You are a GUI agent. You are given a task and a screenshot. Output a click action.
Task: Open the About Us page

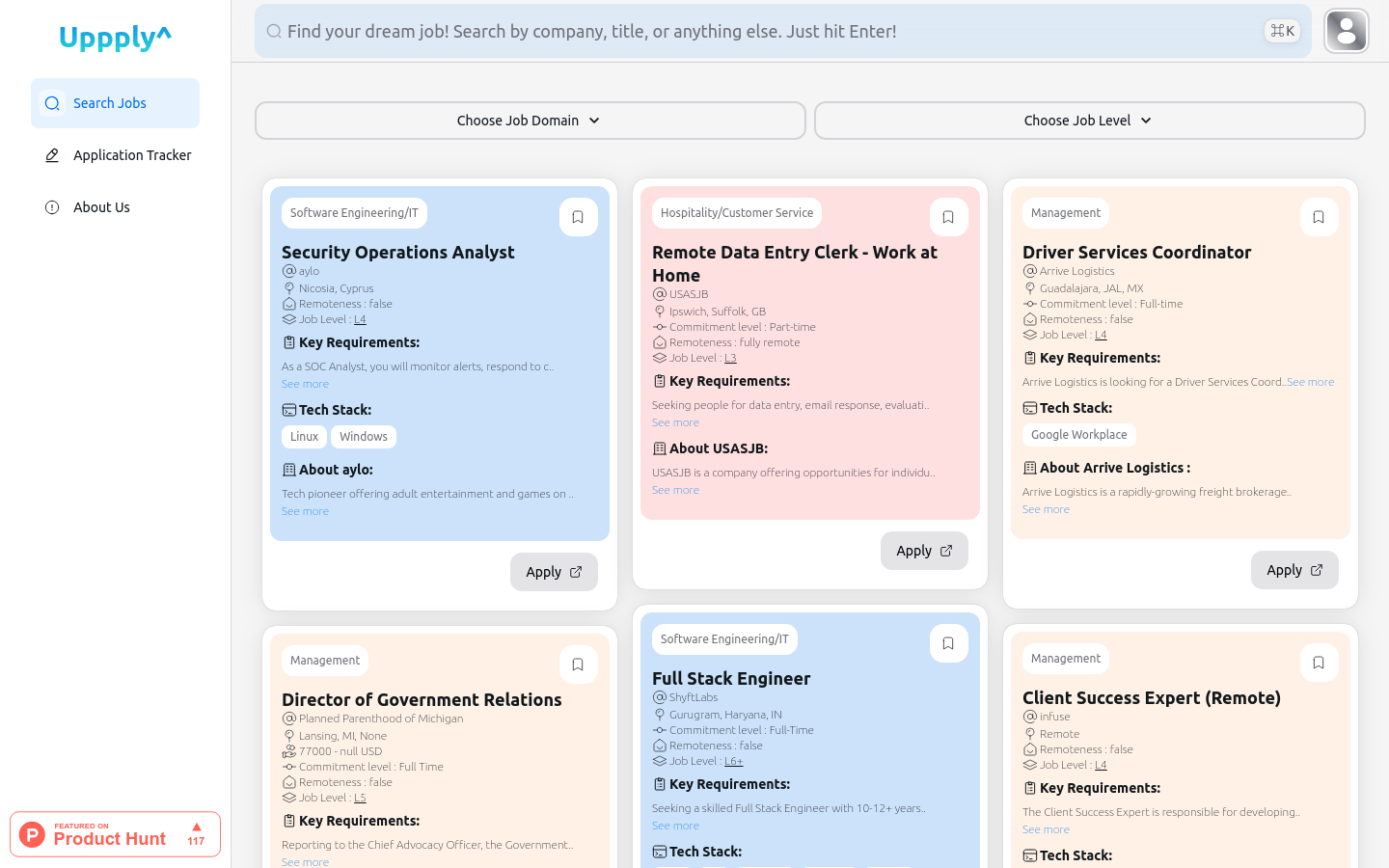coord(101,207)
